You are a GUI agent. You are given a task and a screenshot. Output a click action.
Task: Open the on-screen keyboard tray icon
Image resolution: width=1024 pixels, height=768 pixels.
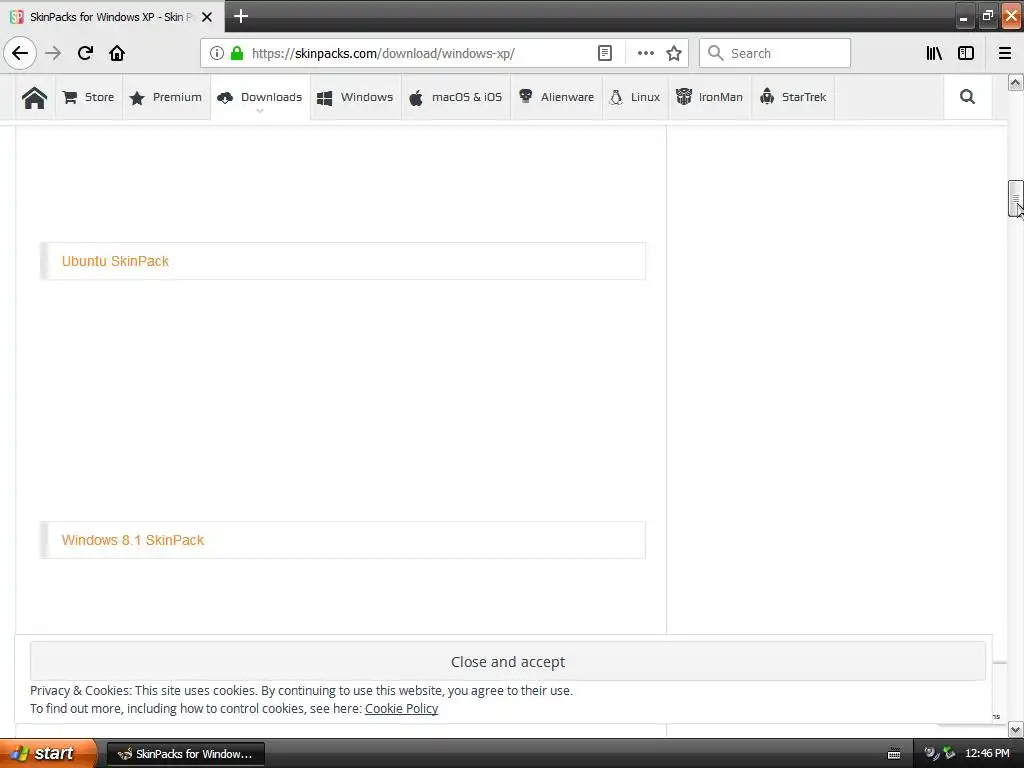[x=894, y=754]
